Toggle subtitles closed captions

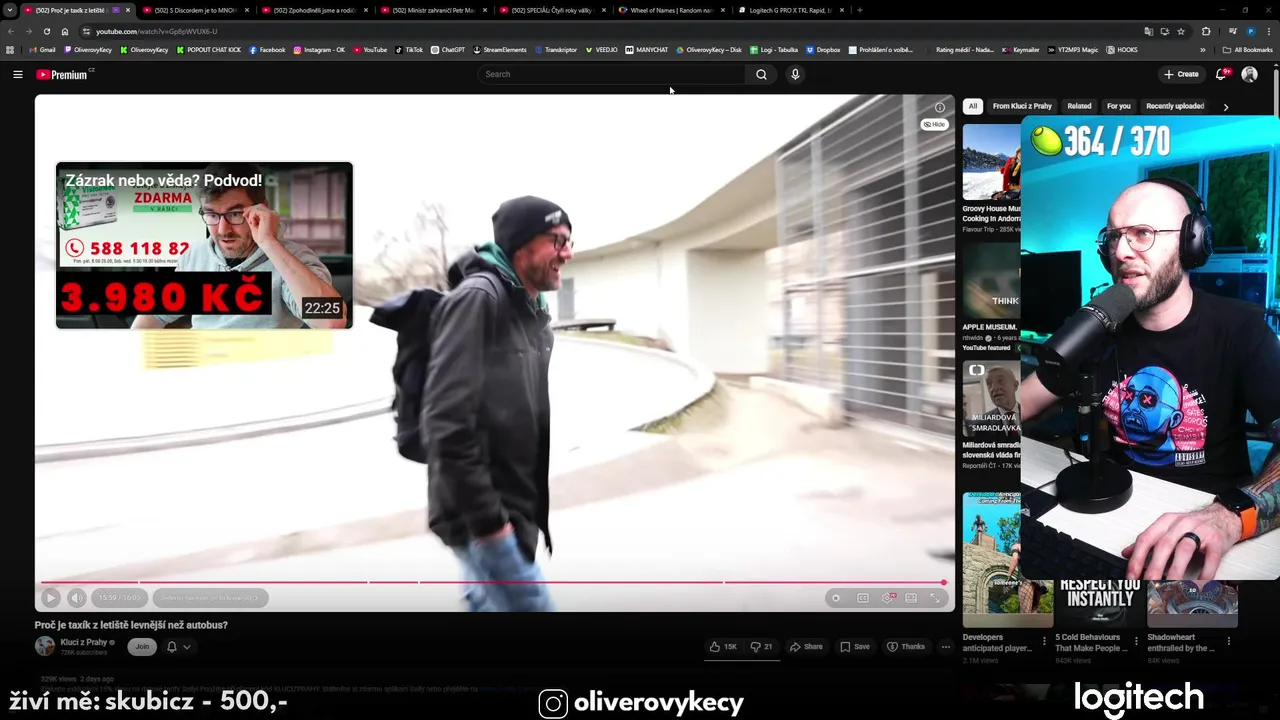pos(863,598)
